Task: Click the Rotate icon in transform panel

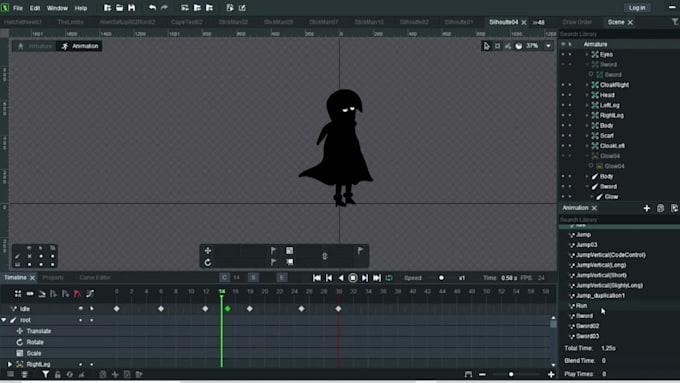Action: coord(208,262)
